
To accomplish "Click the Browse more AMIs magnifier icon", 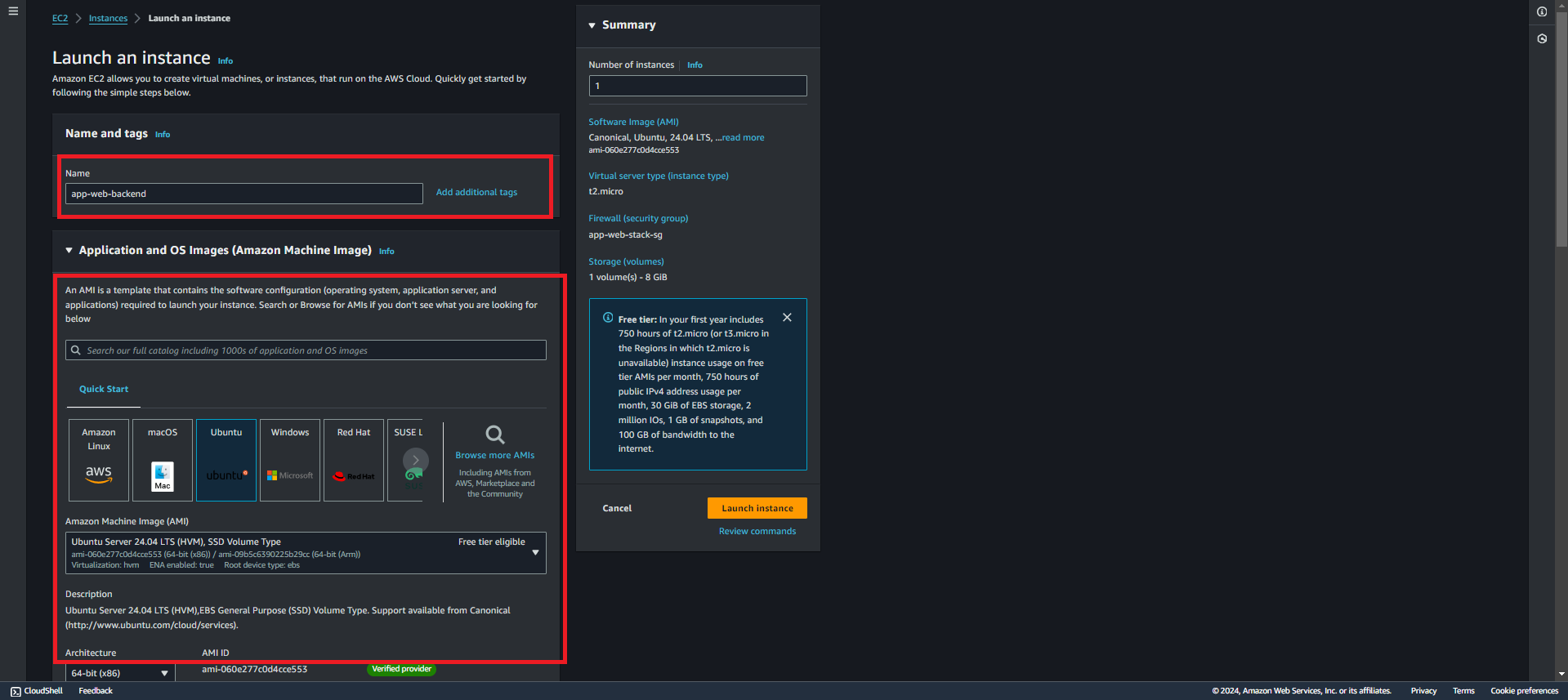I will tap(495, 435).
